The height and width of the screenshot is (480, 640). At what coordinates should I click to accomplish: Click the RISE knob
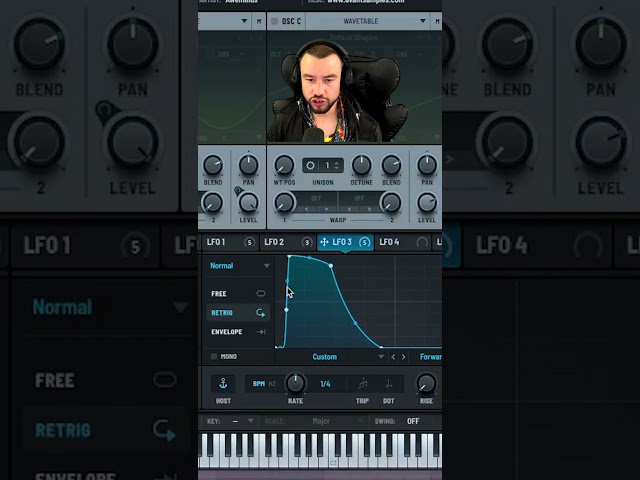[426, 384]
